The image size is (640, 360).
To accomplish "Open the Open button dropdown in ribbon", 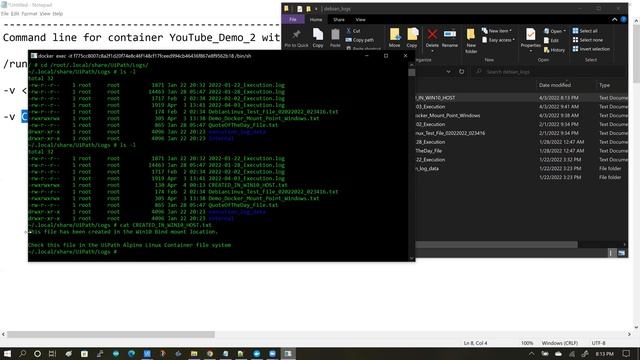I will pyautogui.click(x=565, y=31).
